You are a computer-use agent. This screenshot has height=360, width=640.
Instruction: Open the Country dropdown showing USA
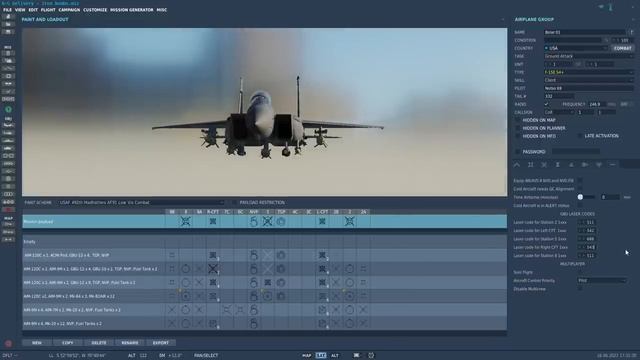pos(576,48)
